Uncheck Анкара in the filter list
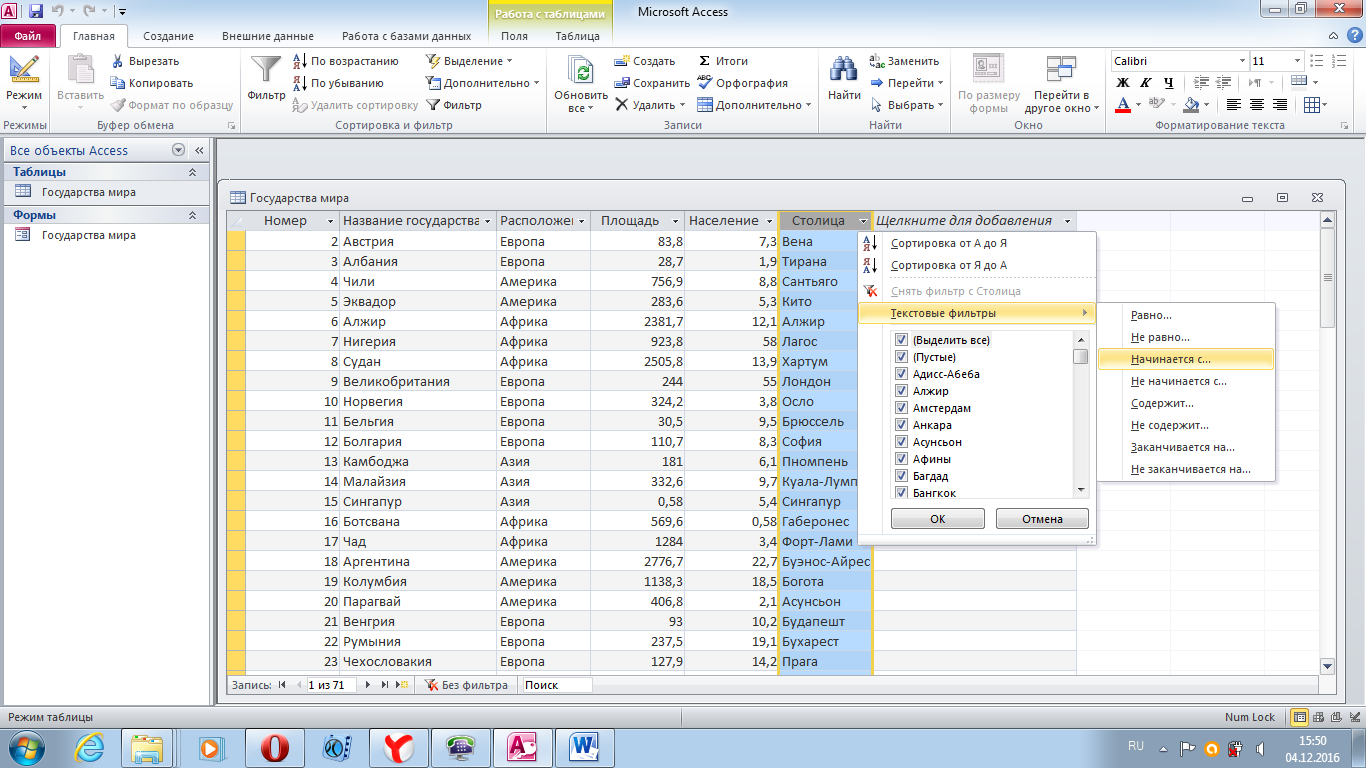 tap(901, 425)
